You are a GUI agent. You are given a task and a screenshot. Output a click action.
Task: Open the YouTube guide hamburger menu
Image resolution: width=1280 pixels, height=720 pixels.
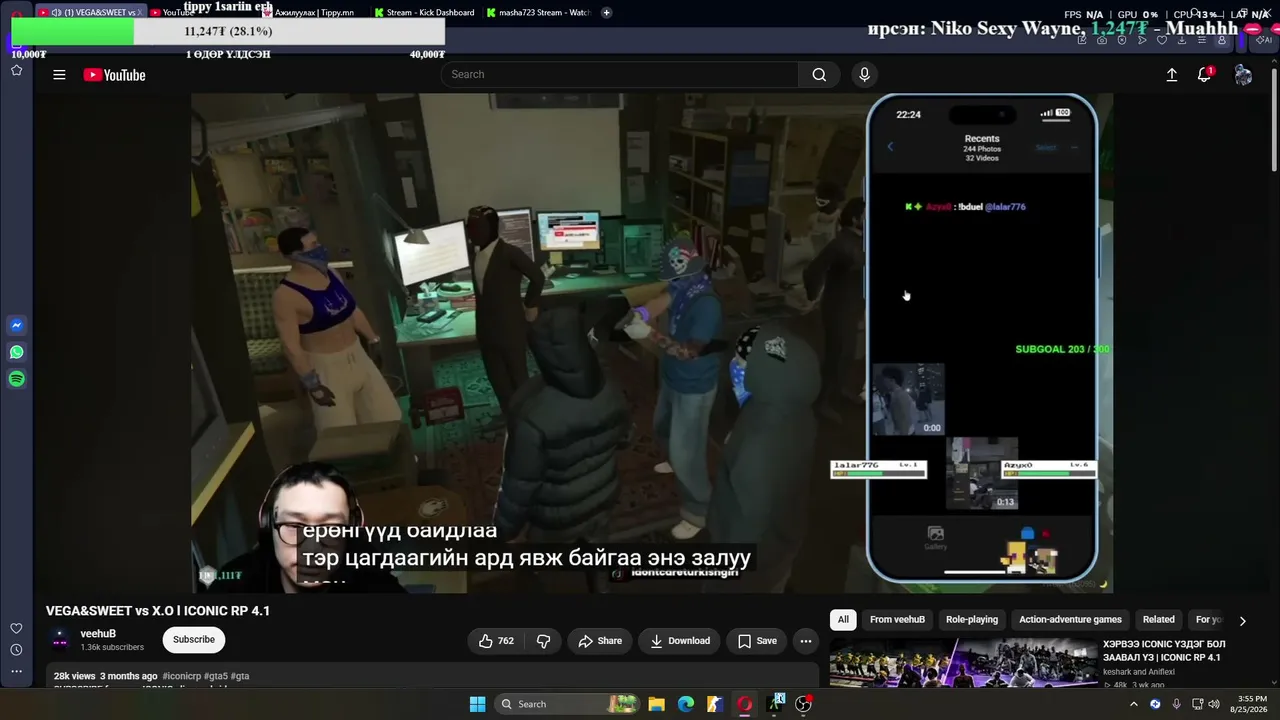59,75
